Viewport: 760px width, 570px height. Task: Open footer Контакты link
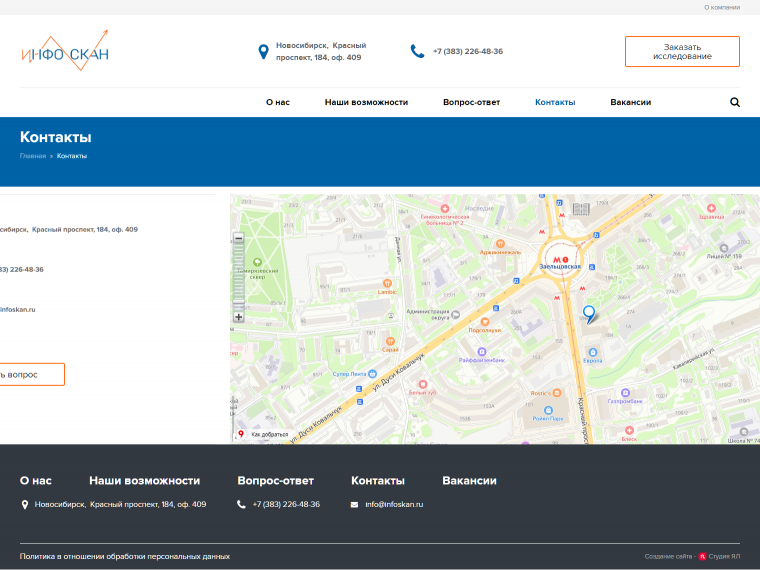pyautogui.click(x=378, y=481)
